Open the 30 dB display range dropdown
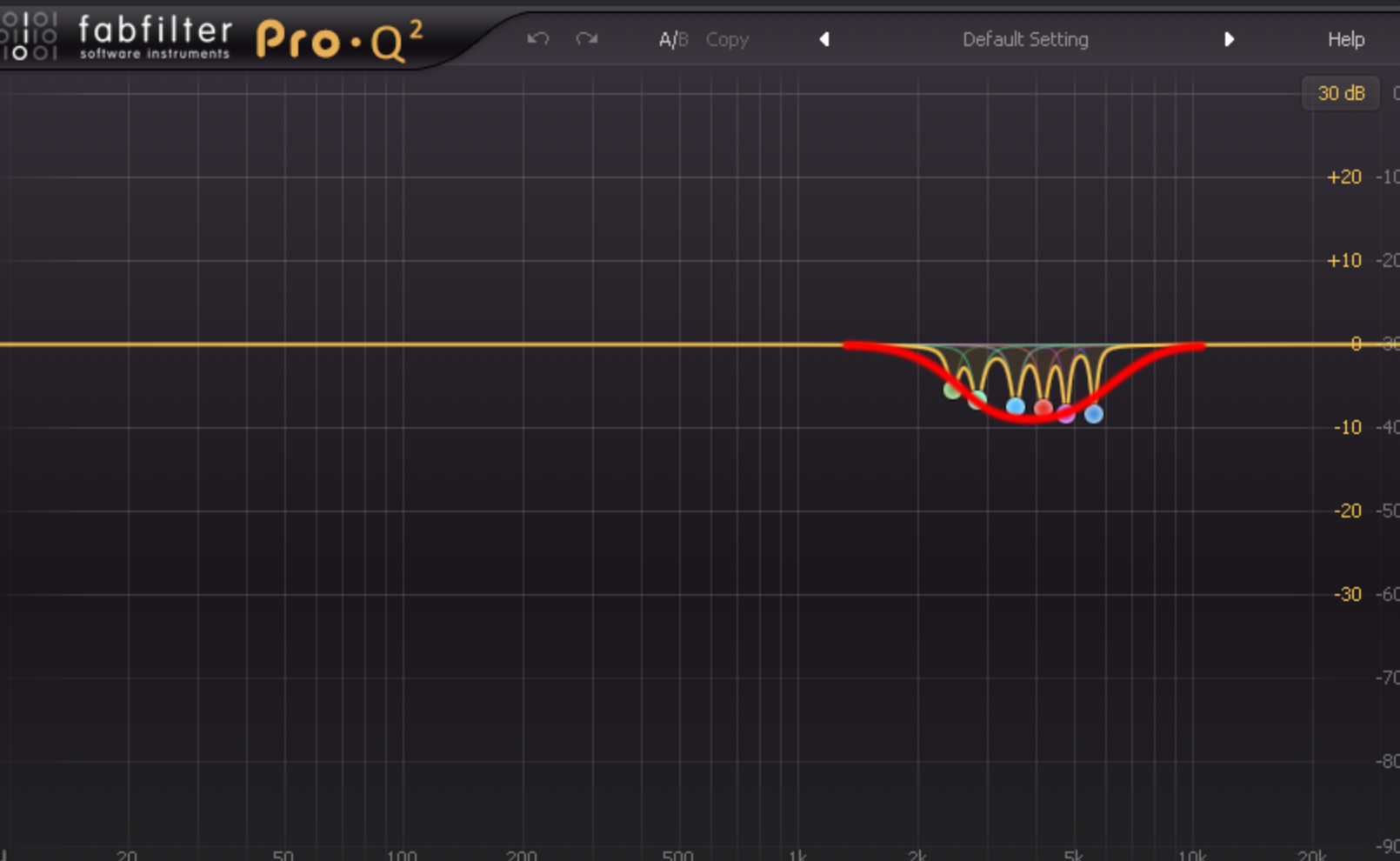The height and width of the screenshot is (861, 1400). pyautogui.click(x=1341, y=93)
